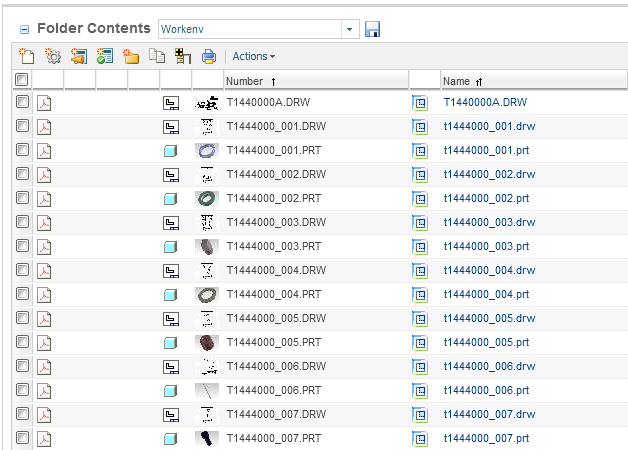
Task: Check the box for T1444000_001.PRT row
Action: [22, 150]
